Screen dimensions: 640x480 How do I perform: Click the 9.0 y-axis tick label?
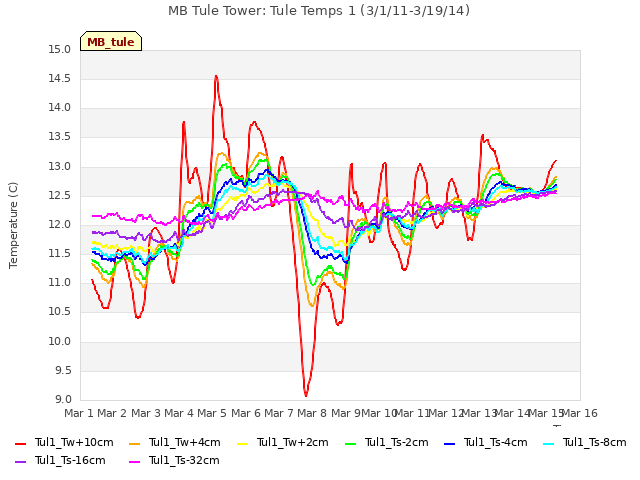[x=63, y=399]
